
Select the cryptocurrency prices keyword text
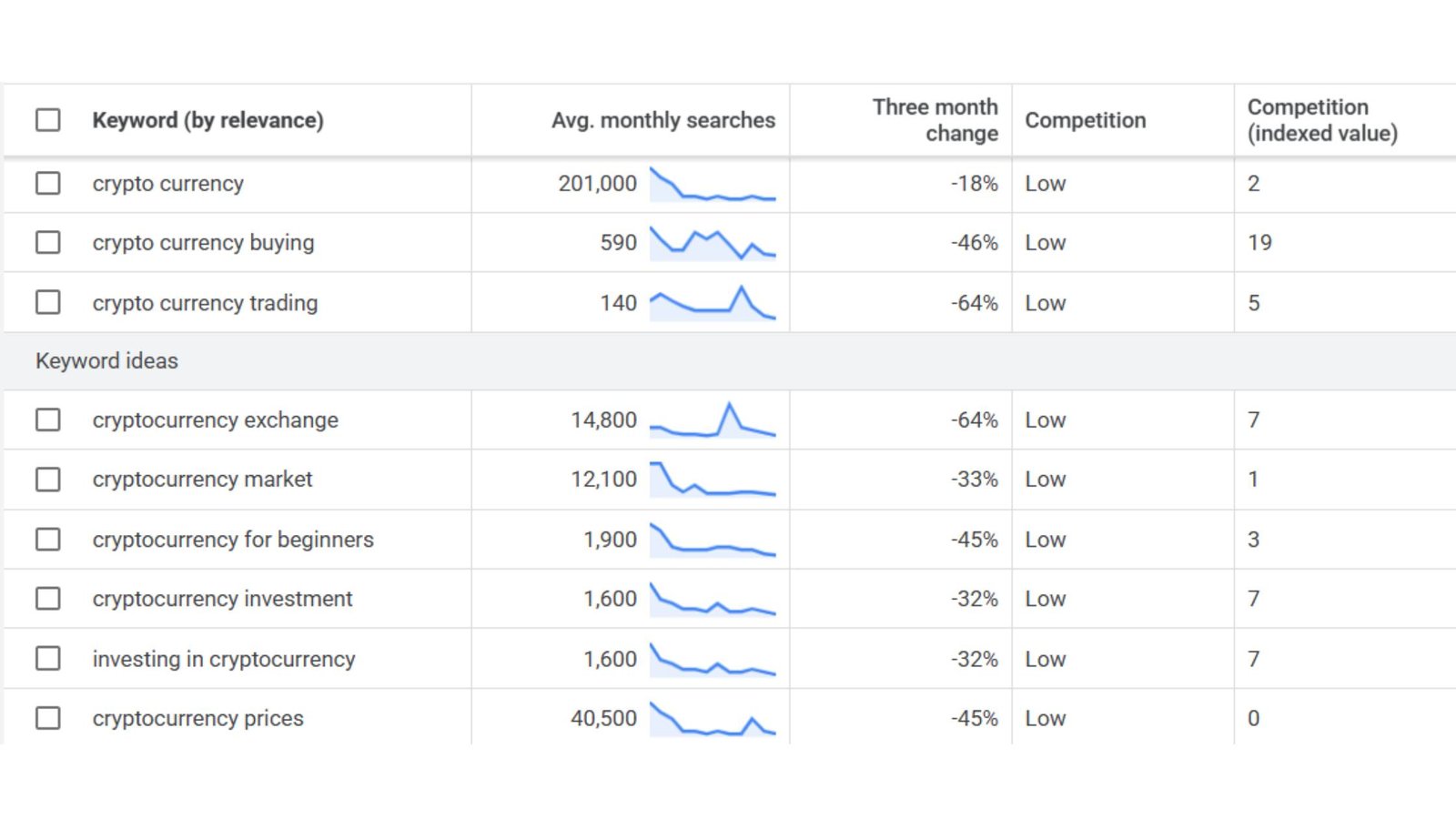point(197,717)
